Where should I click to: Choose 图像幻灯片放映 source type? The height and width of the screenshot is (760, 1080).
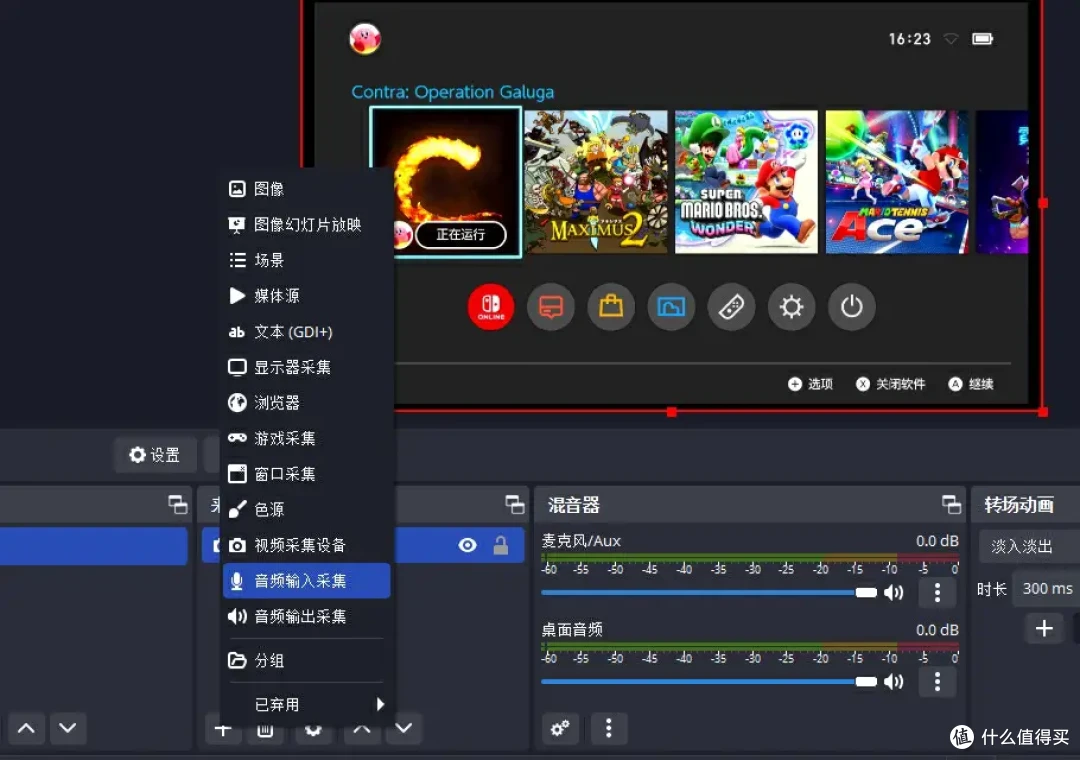307,225
